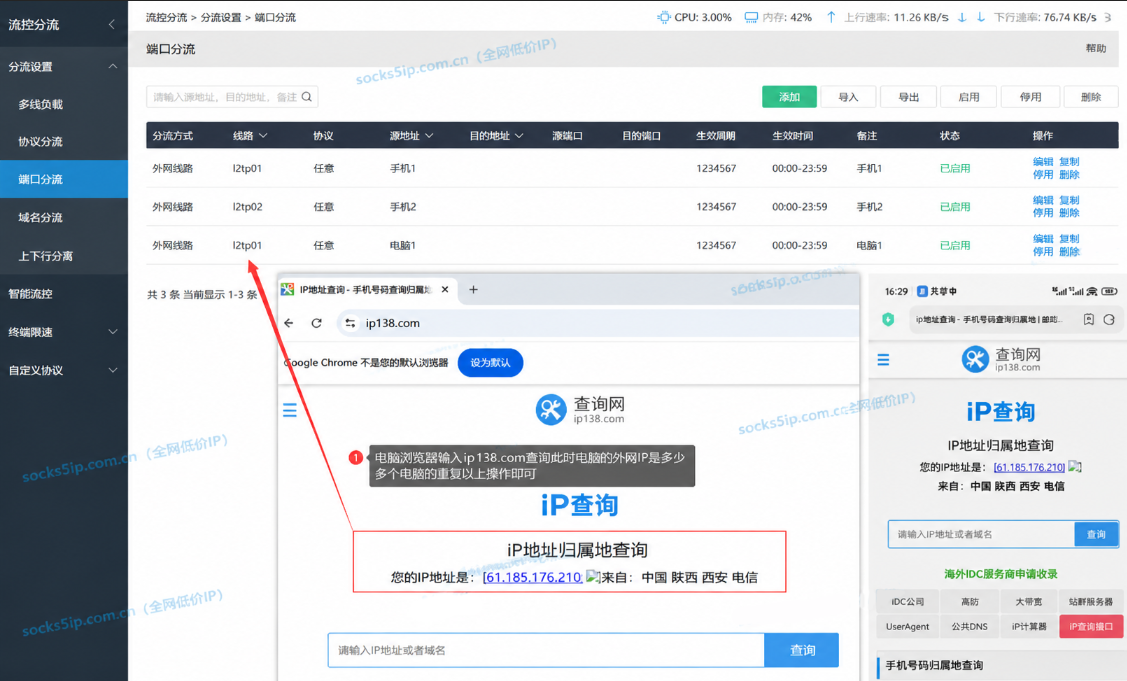Edit the 电脑1 rule
Screen dimensions: 1127x681
pyautogui.click(x=1043, y=239)
